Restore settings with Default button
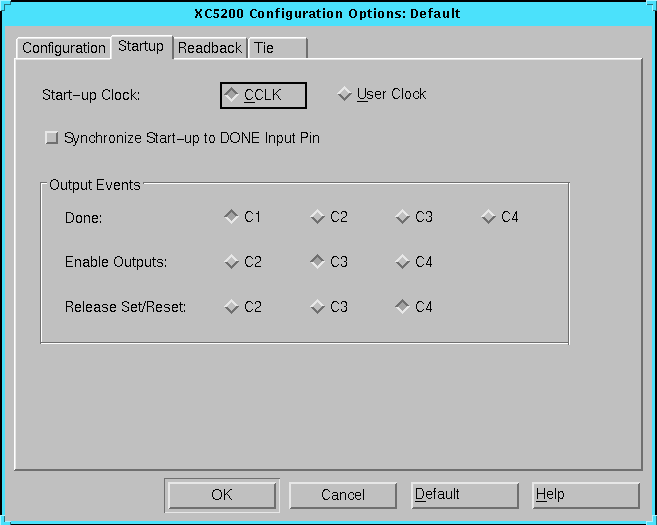657x525 pixels. point(465,495)
